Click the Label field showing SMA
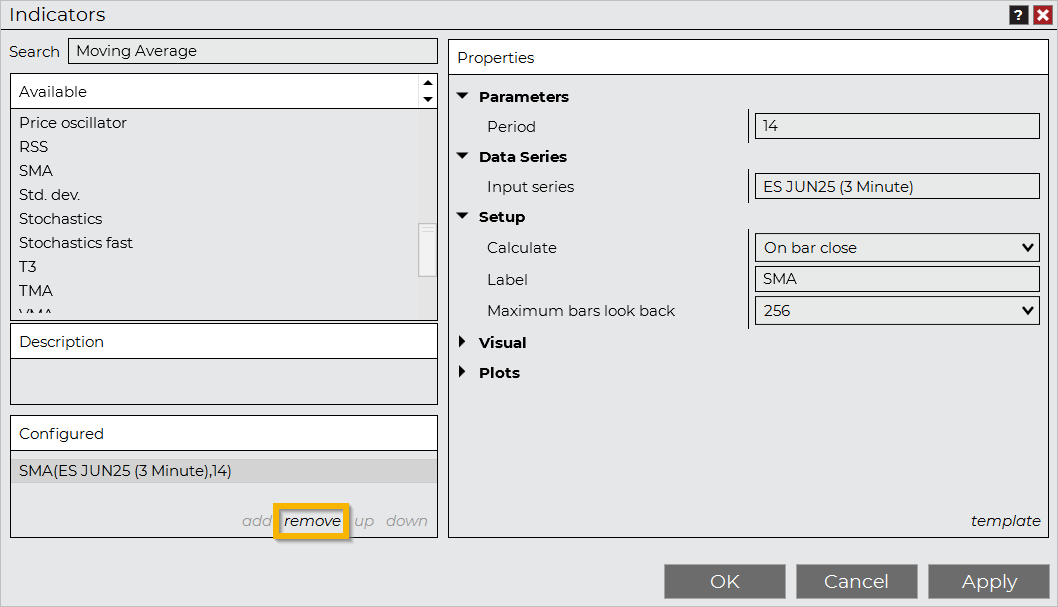This screenshot has height=607, width=1058. coord(897,279)
